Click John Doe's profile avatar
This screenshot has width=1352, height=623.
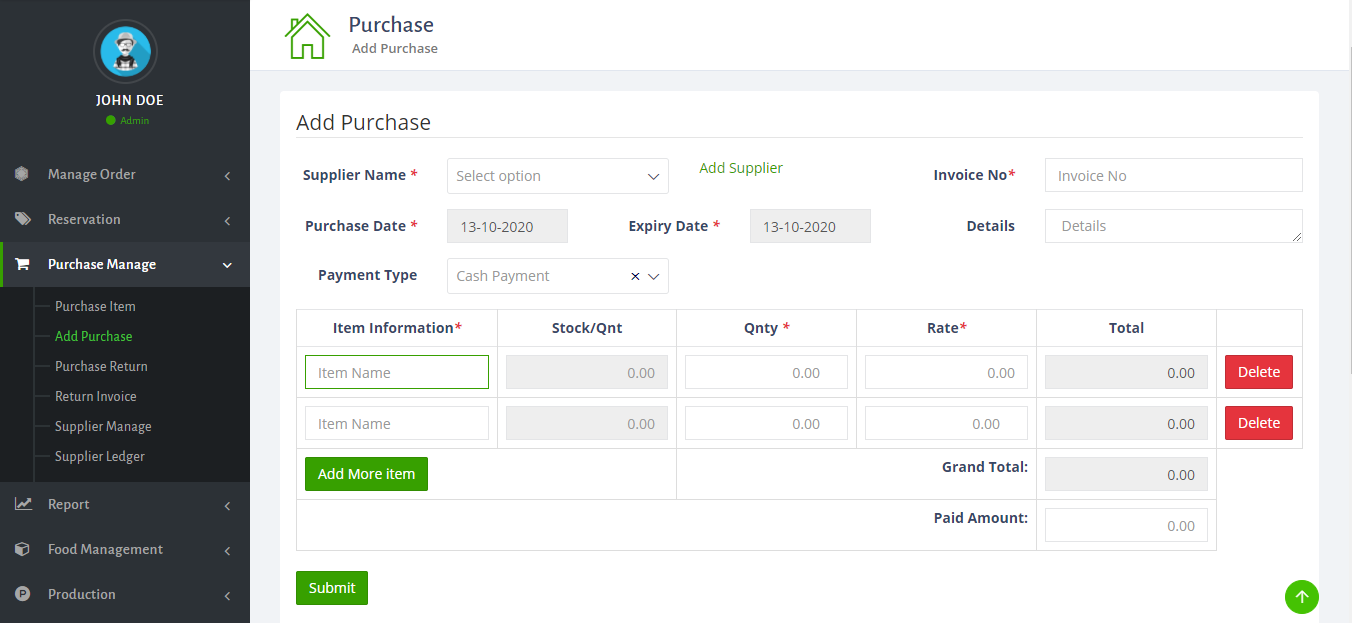pos(125,51)
